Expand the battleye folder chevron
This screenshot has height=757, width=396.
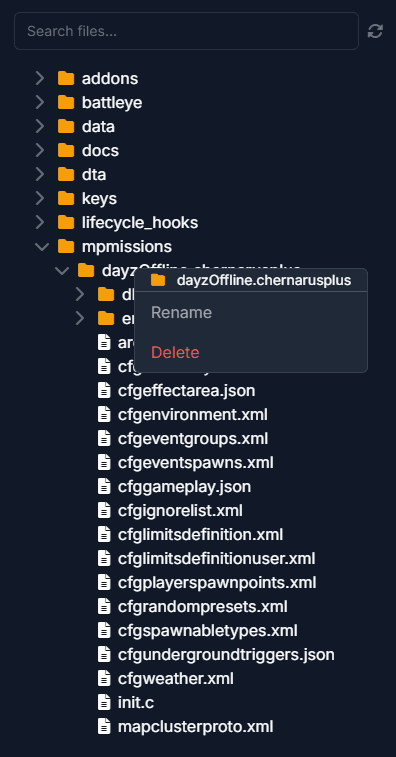click(x=40, y=102)
